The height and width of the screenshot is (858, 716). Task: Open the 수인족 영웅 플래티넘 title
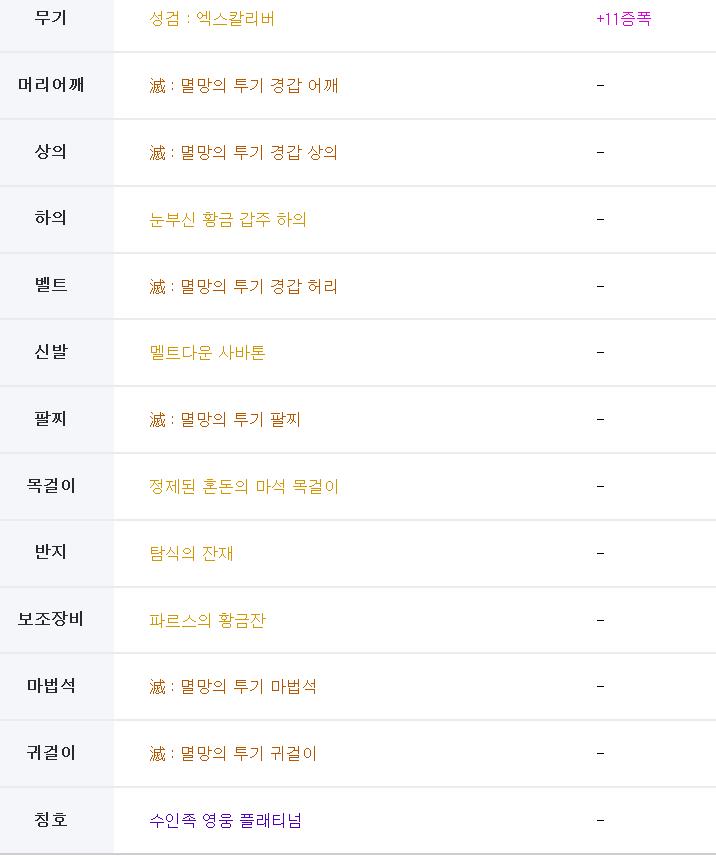(x=226, y=821)
